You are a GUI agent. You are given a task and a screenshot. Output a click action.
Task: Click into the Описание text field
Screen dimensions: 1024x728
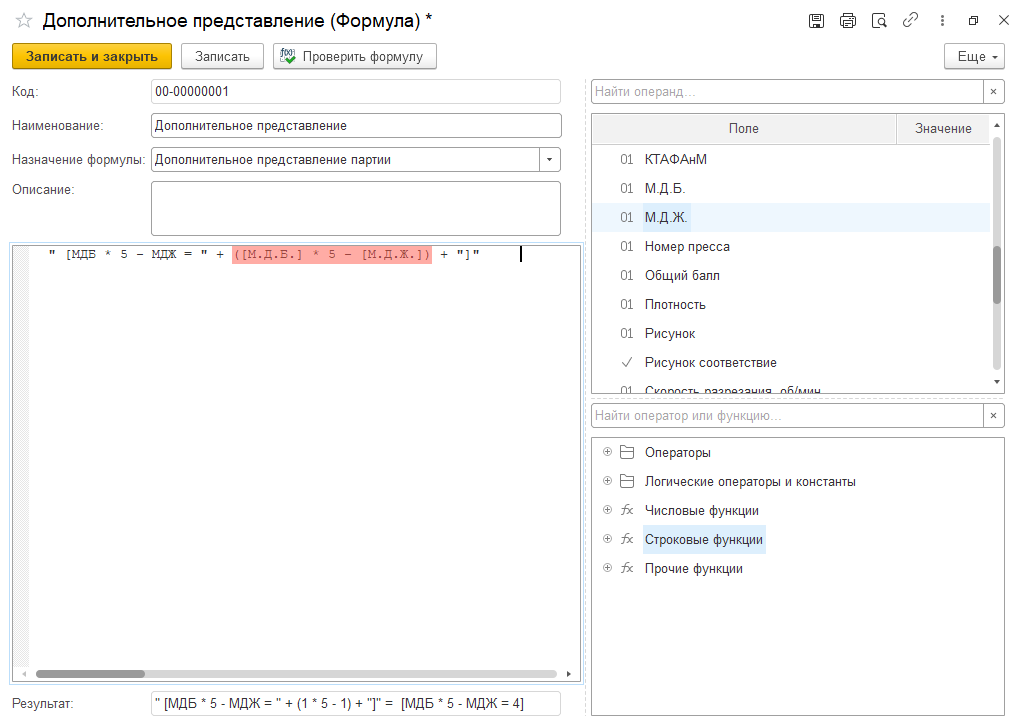coord(355,208)
